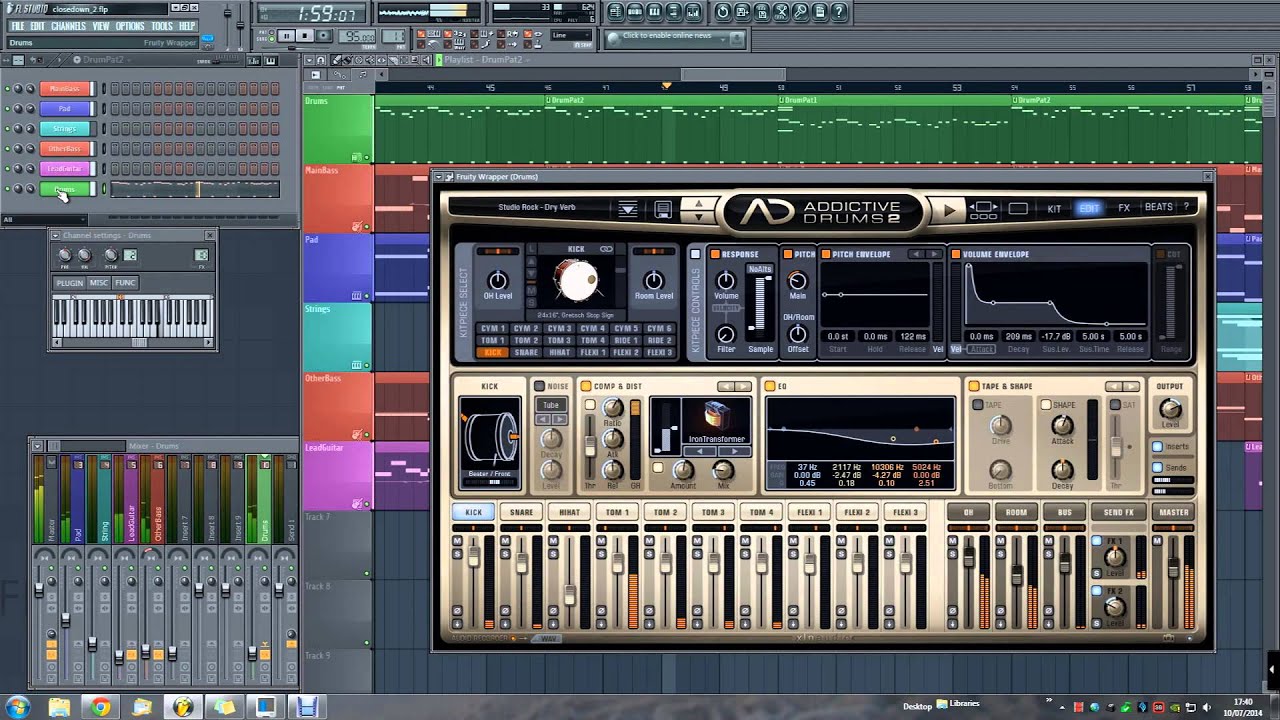The width and height of the screenshot is (1280, 720).
Task: Mute the Snare channel in the drum mixer
Action: pos(505,541)
